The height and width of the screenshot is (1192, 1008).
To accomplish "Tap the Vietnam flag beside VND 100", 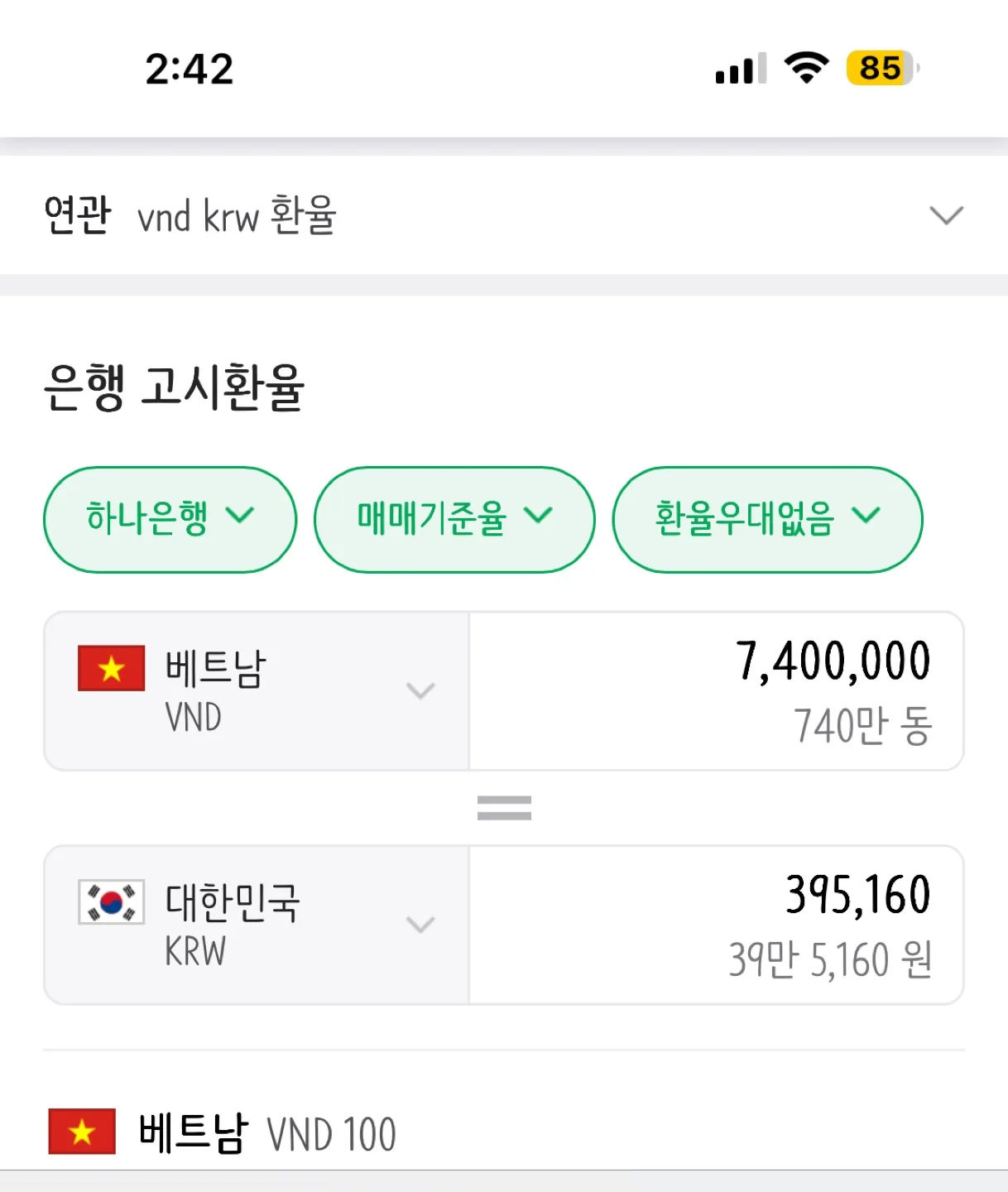I will pos(82,1132).
